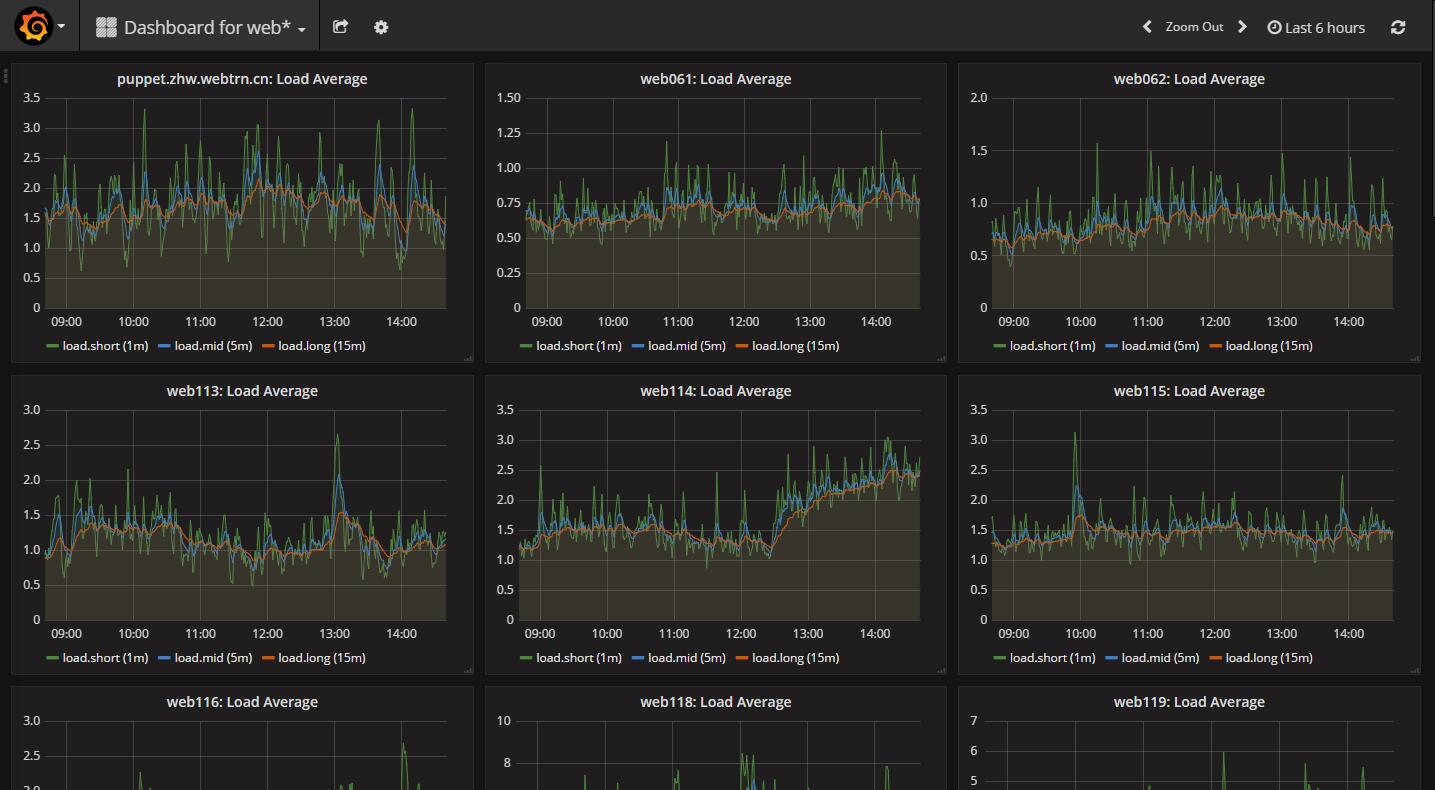
Task: Click load.mid (5m) legend label in web114 panel
Action: (688, 658)
